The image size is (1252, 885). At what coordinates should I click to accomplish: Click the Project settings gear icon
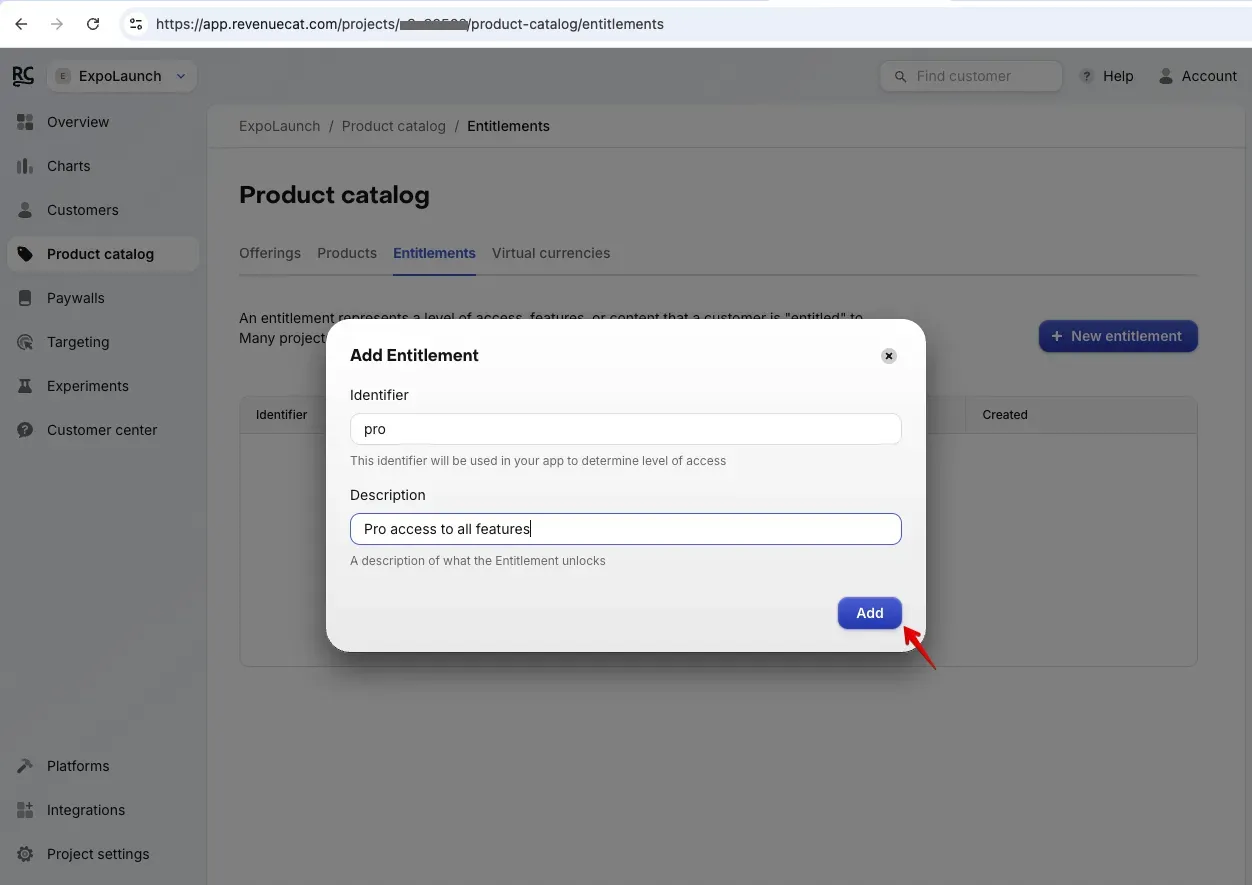pos(25,854)
